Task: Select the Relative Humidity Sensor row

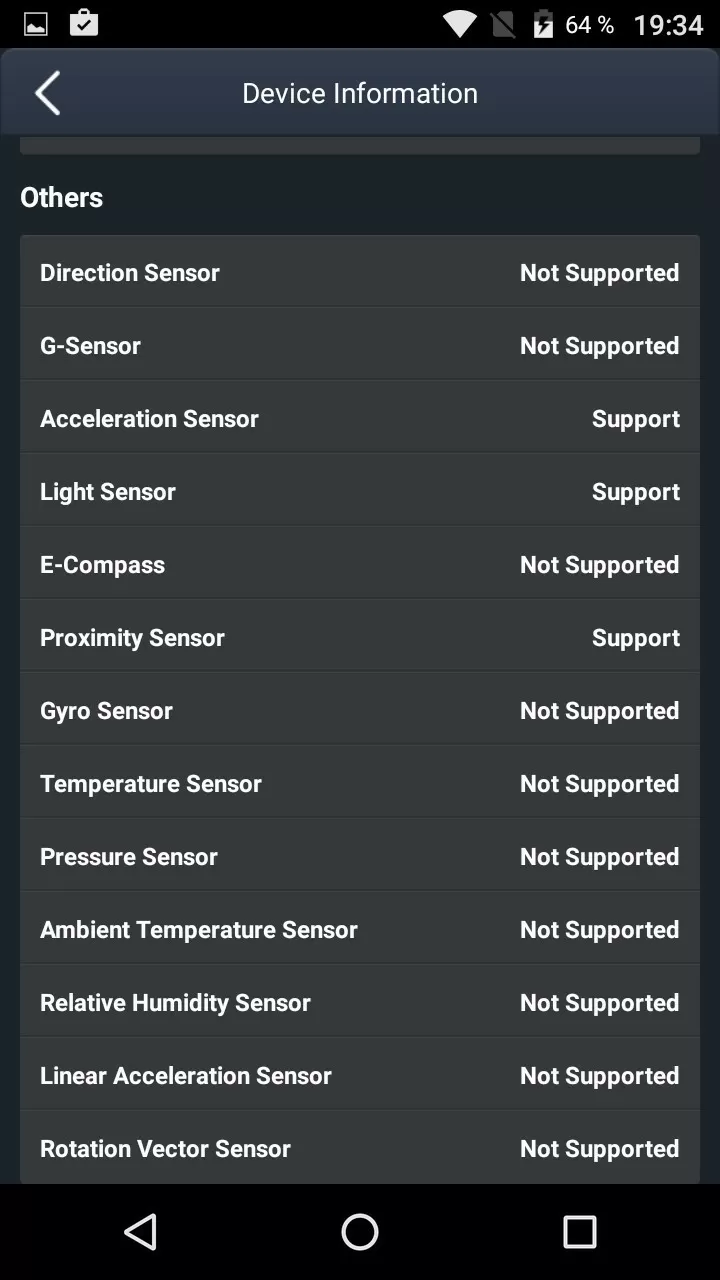Action: pos(360,1003)
